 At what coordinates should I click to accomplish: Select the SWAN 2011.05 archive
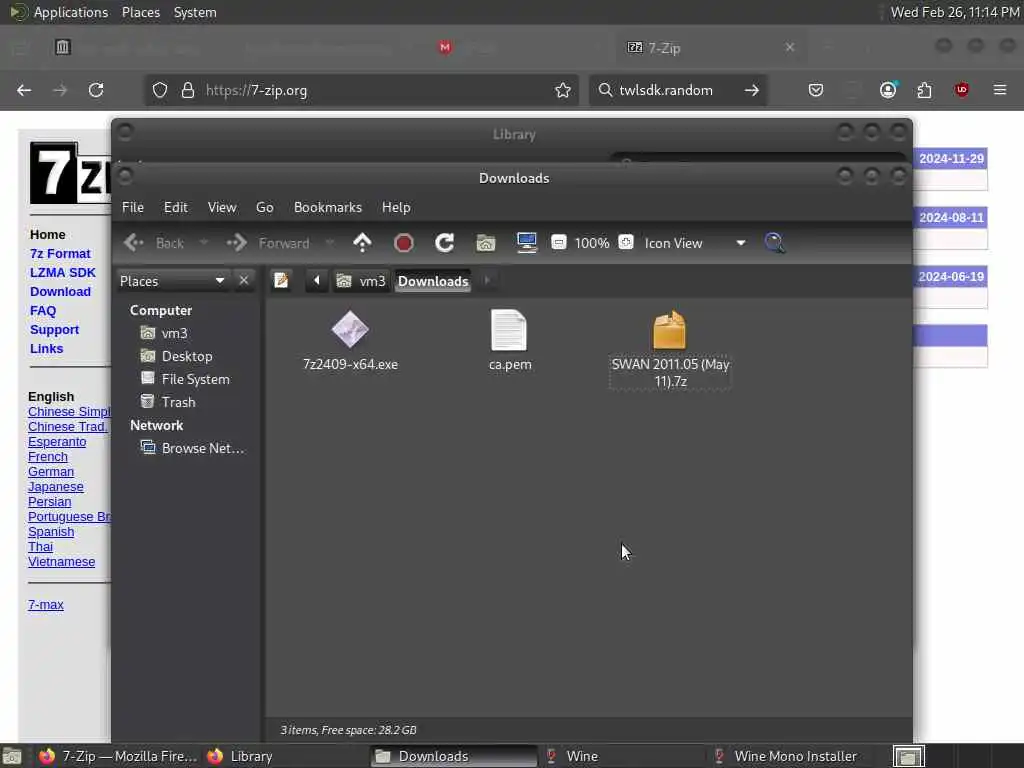(x=670, y=349)
